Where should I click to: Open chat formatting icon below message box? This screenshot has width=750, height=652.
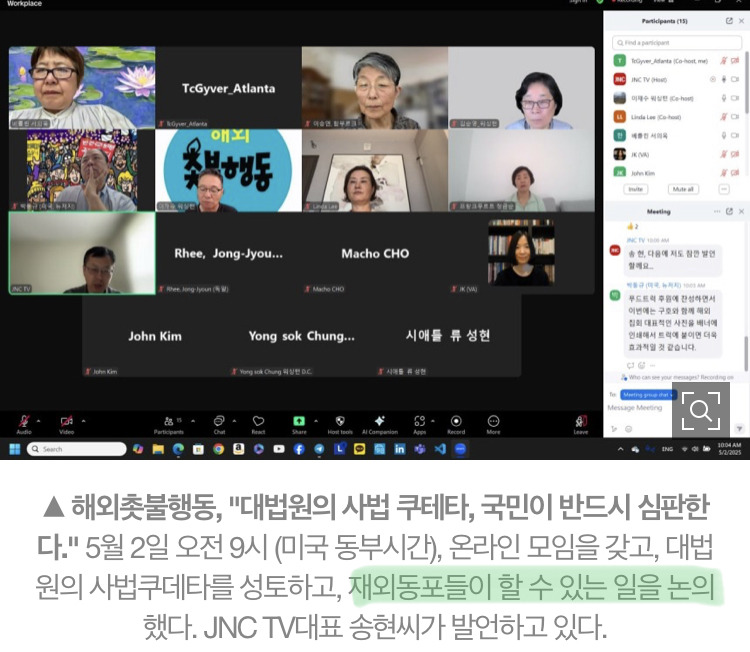(614, 429)
